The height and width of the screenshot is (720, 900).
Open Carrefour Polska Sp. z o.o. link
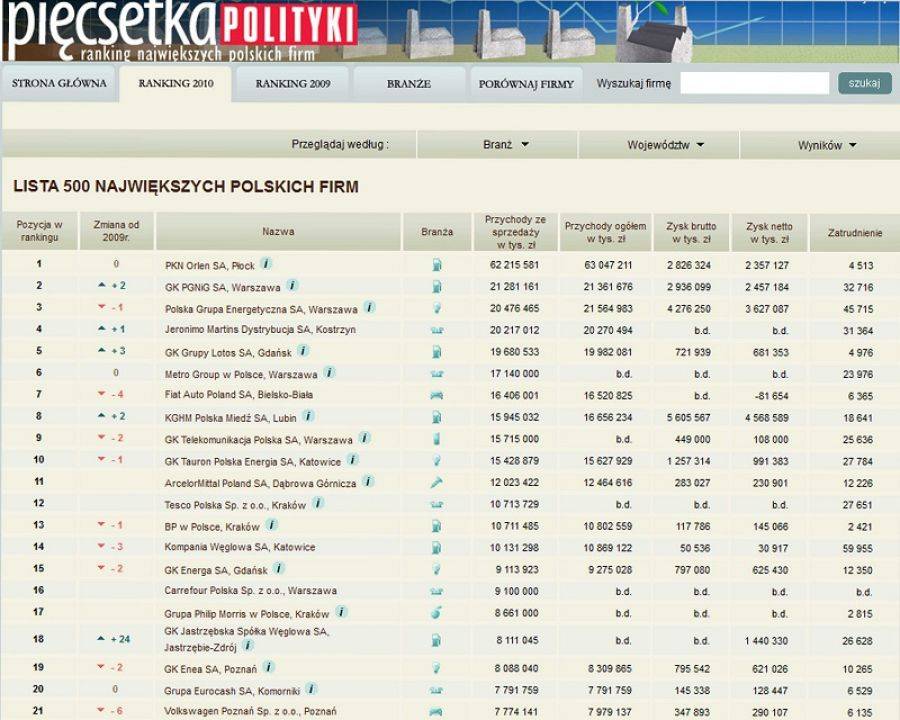coord(250,591)
